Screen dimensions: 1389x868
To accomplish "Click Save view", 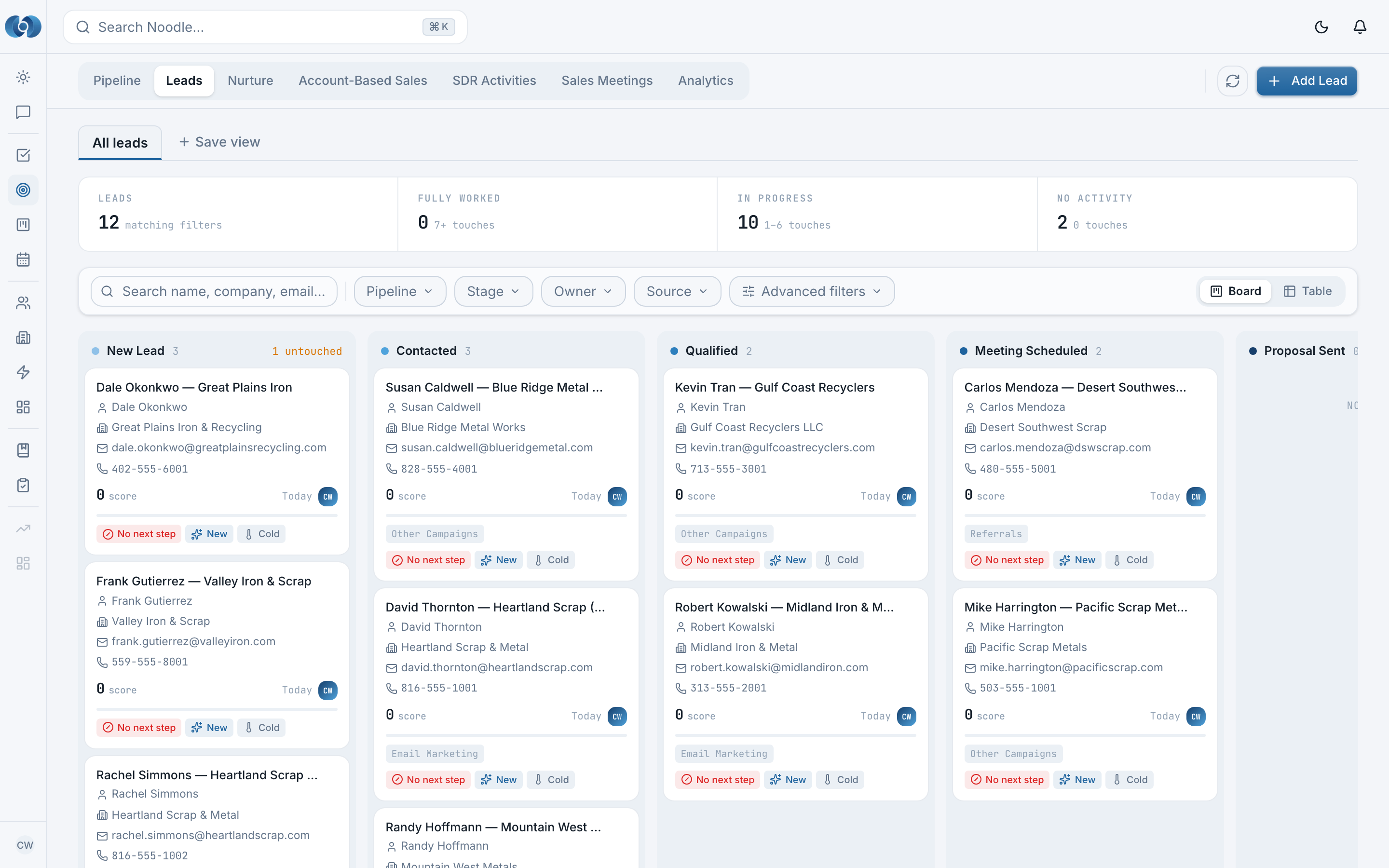I will 219,142.
